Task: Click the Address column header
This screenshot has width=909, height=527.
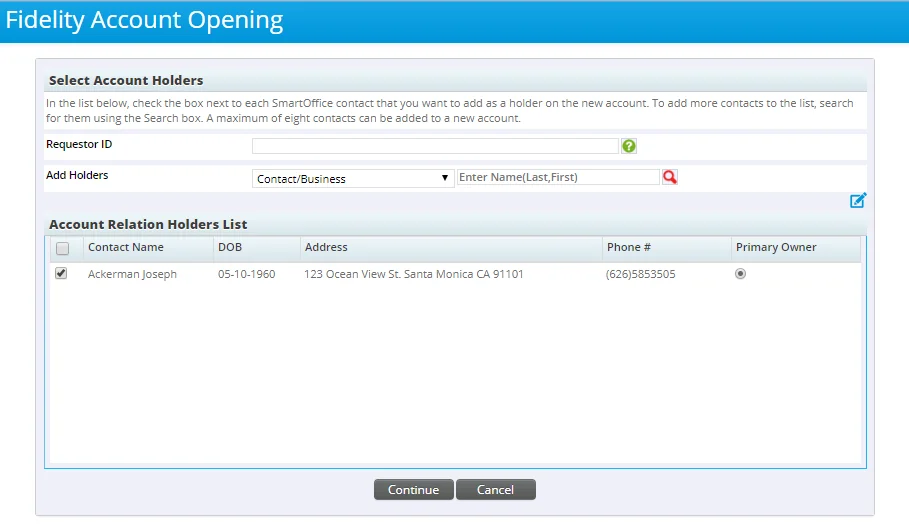Action: [x=326, y=248]
